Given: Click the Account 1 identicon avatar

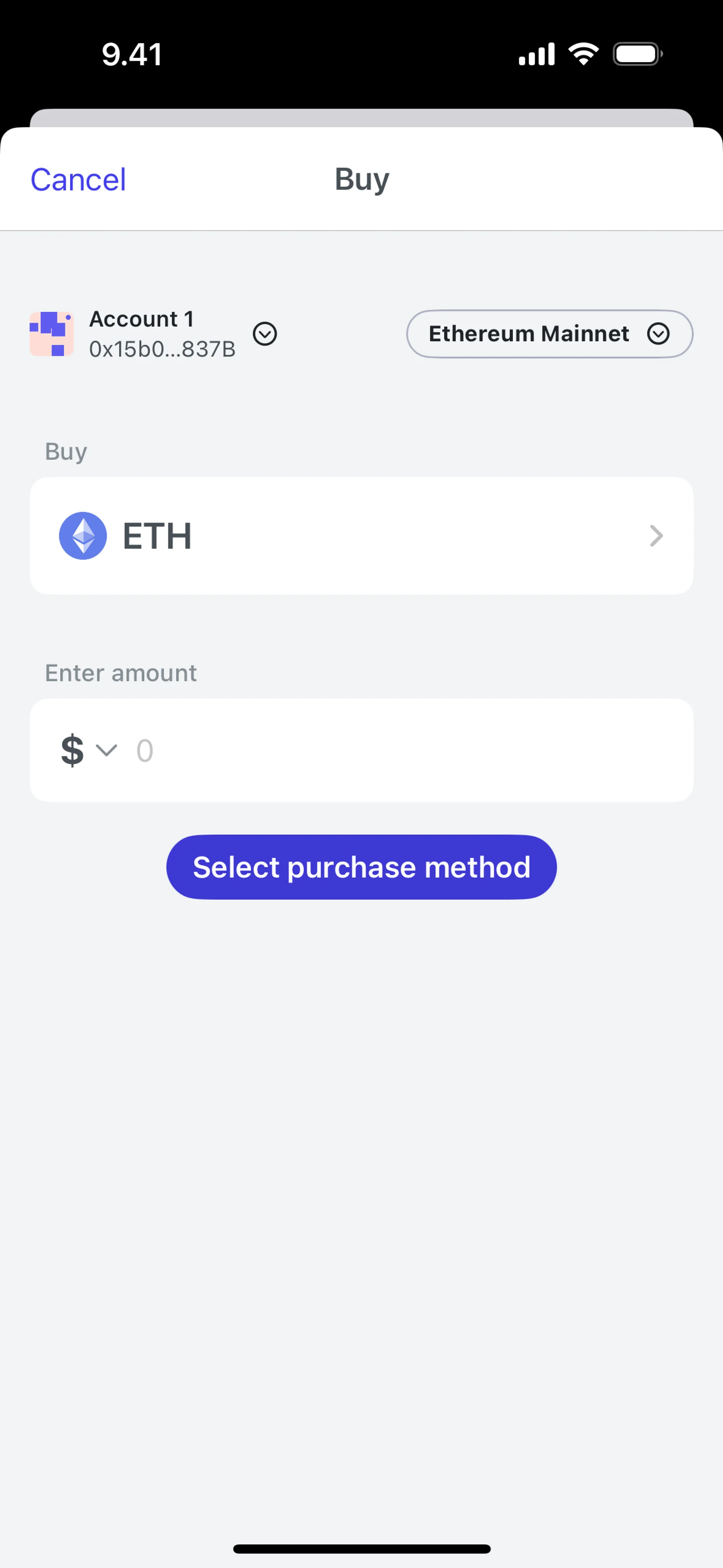Looking at the screenshot, I should click(x=52, y=333).
